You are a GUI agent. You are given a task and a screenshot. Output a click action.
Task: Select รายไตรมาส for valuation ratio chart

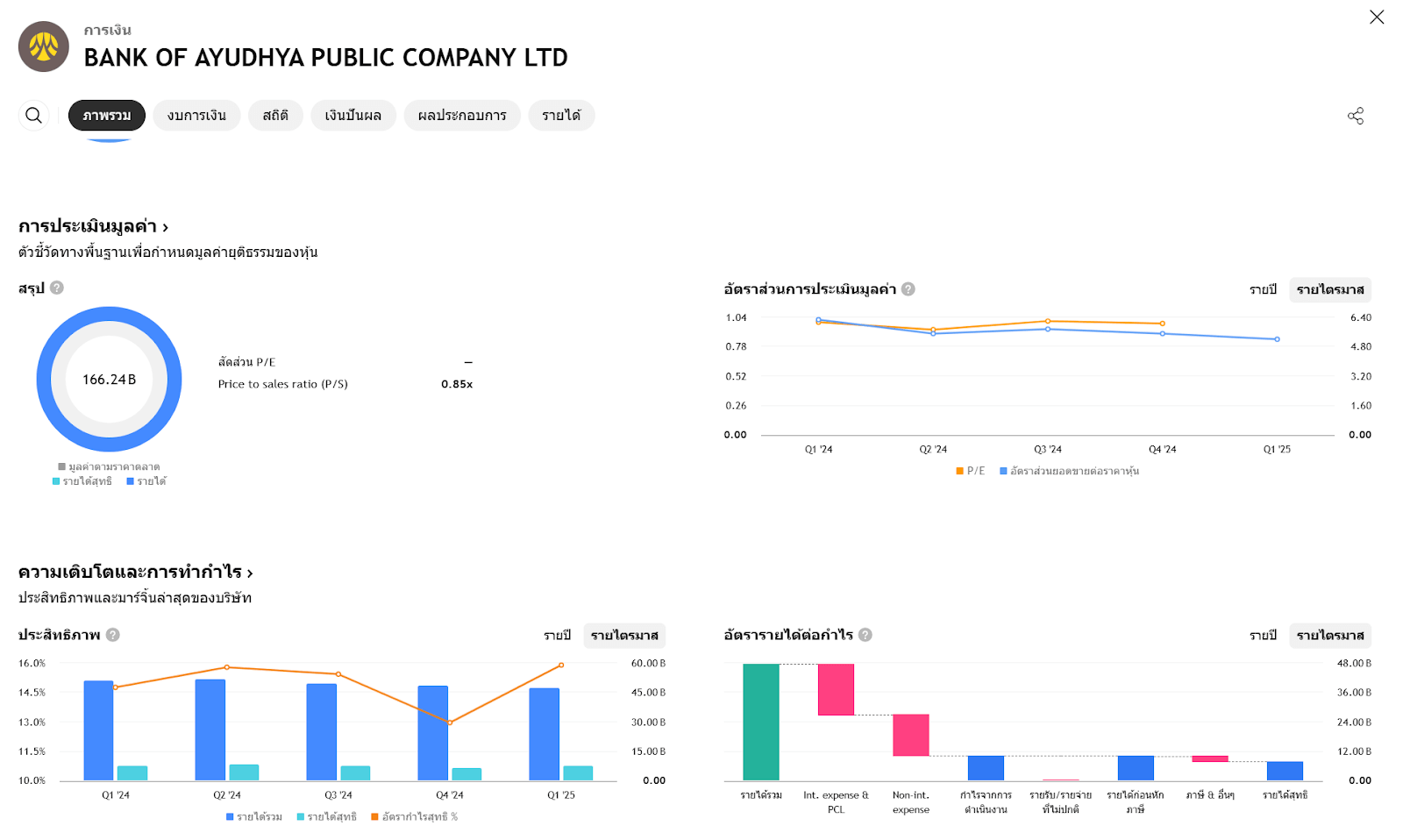tap(1330, 289)
